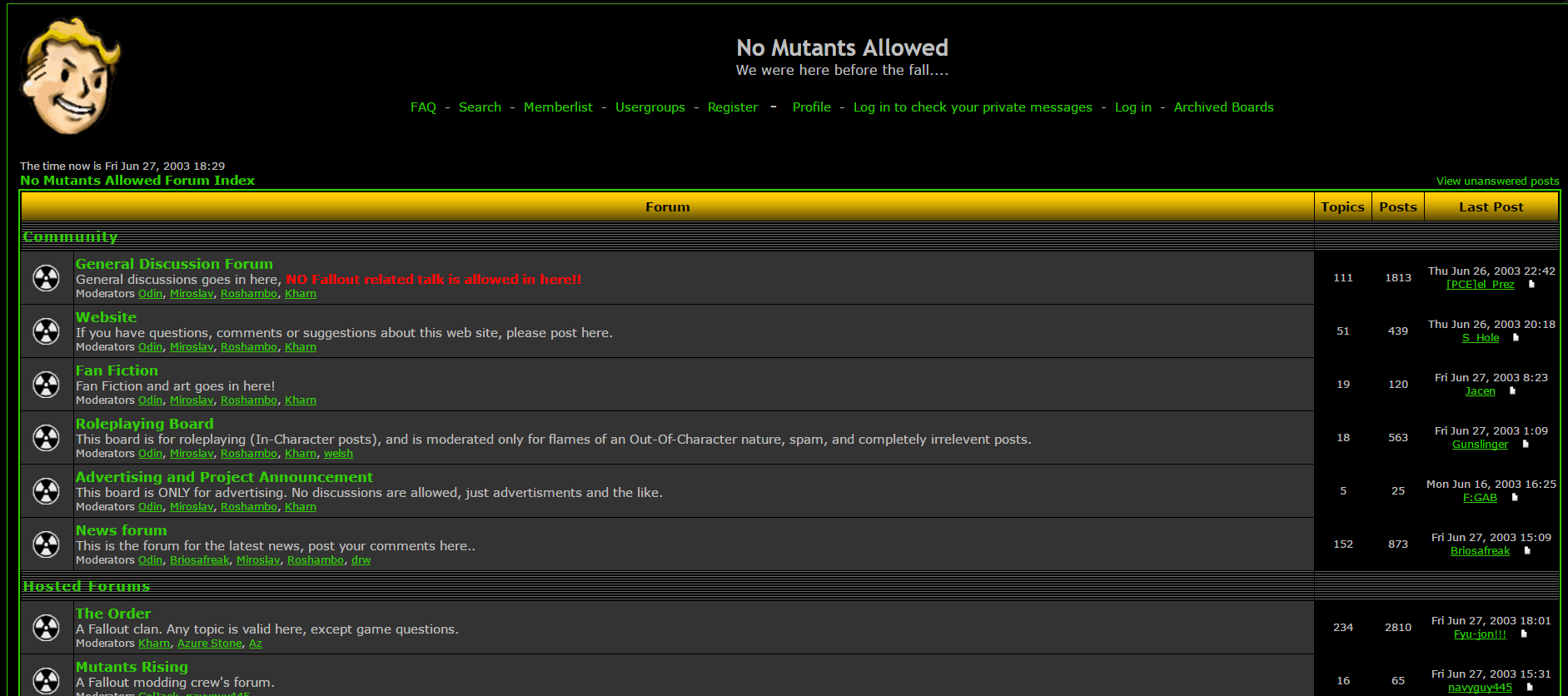
Task: View unanswered posts
Action: (x=1497, y=181)
